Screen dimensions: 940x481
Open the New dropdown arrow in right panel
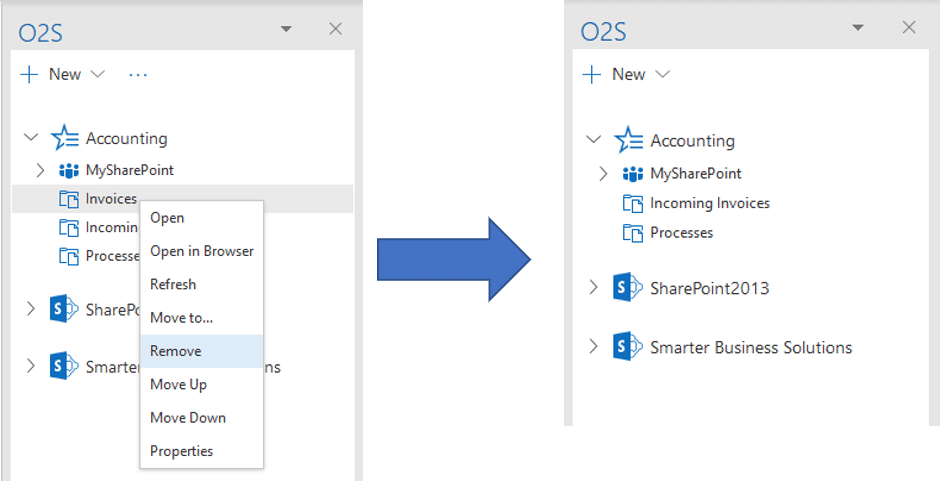tap(662, 74)
